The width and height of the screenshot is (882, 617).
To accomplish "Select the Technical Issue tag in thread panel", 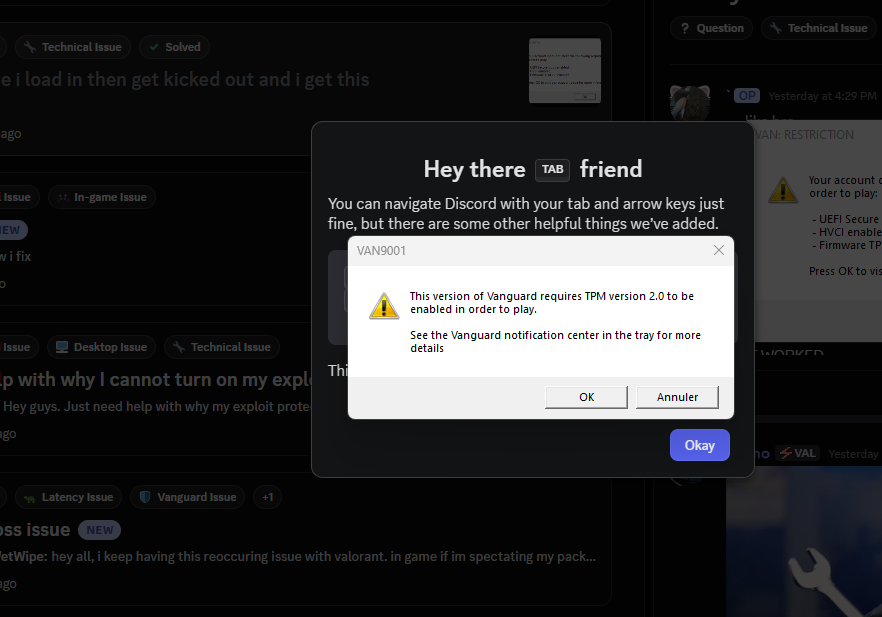I will pos(821,28).
